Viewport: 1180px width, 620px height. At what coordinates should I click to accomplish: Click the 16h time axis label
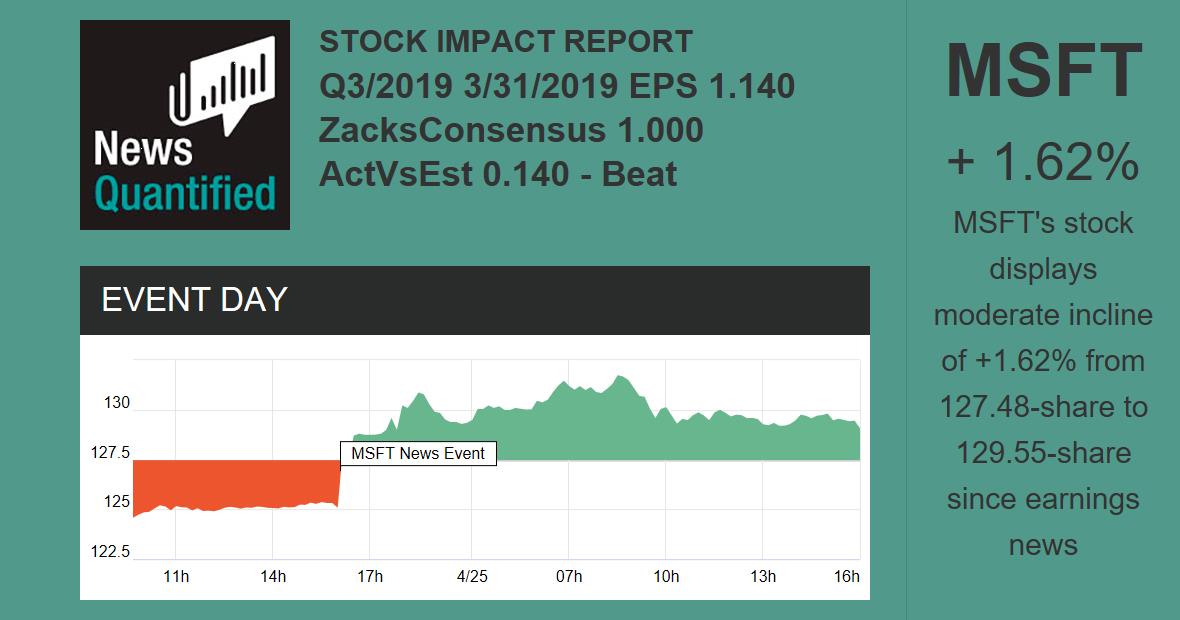click(x=846, y=577)
